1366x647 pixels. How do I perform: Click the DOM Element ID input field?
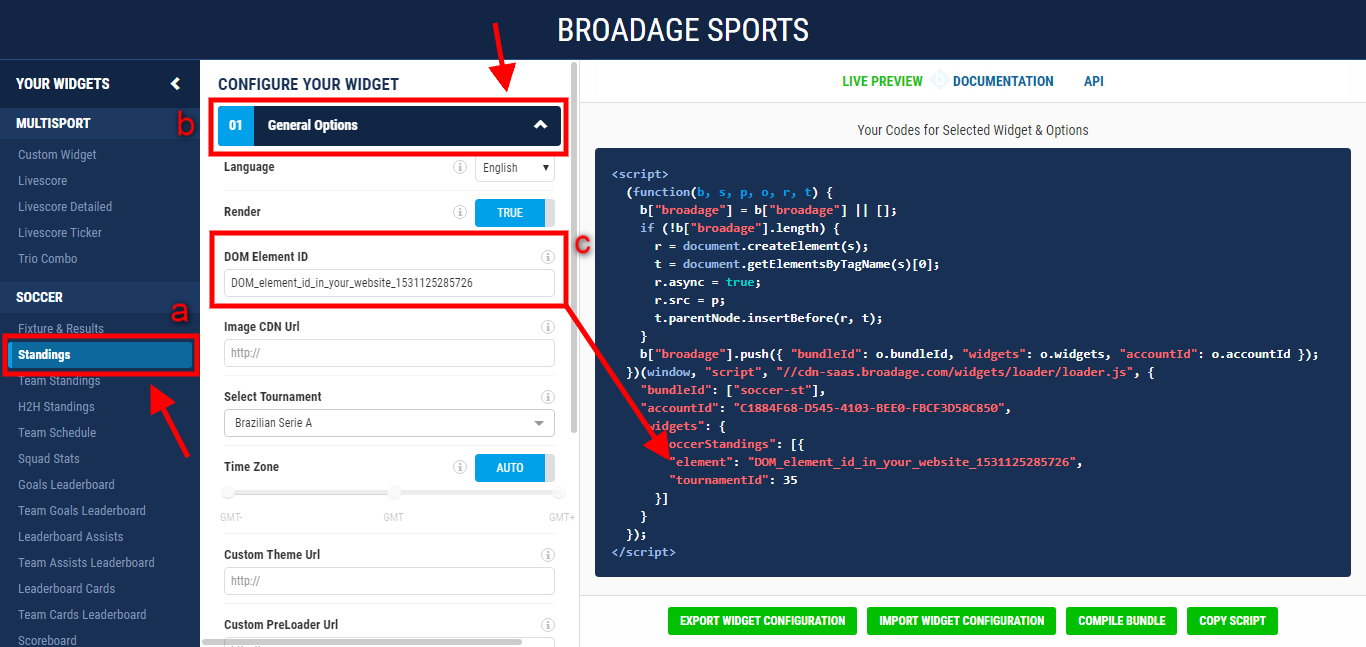point(389,283)
